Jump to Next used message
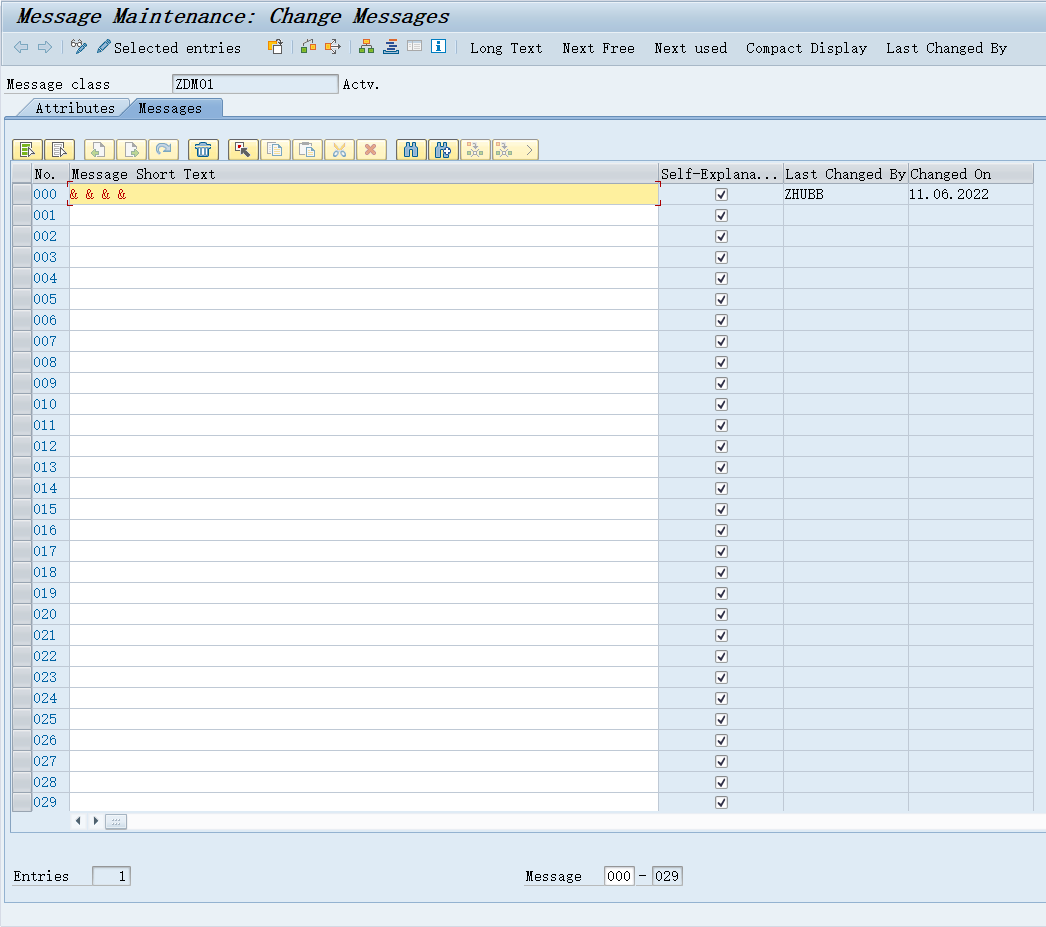Screen dimensions: 1046x927 tap(690, 48)
